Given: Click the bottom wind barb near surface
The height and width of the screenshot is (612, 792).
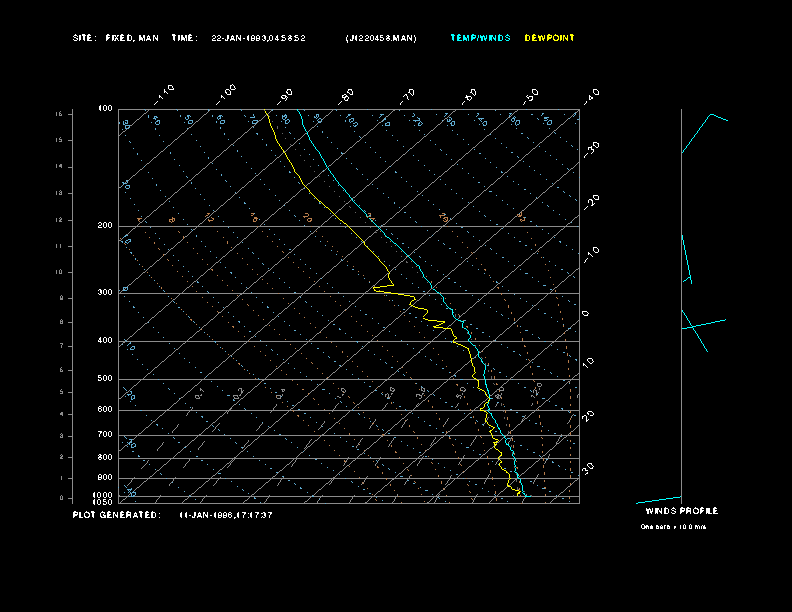Looking at the screenshot, I should pos(658,499).
